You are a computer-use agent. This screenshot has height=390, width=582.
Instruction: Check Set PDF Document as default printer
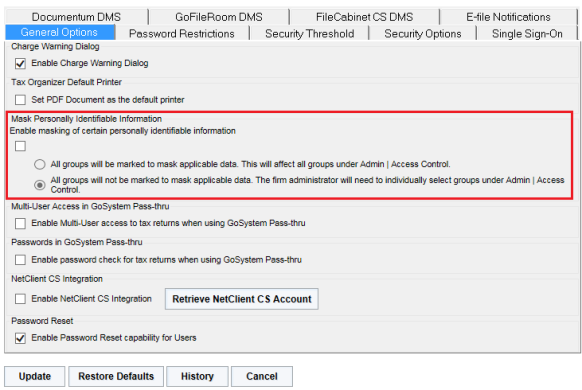pyautogui.click(x=20, y=99)
